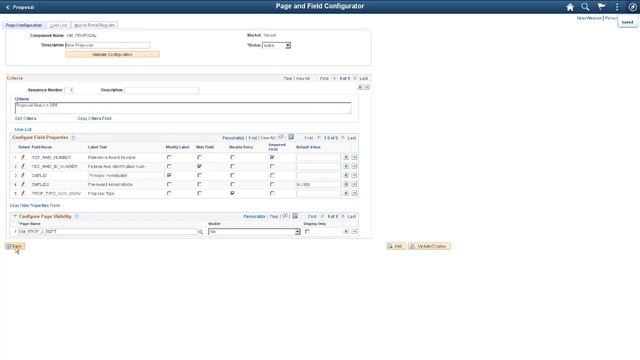This screenshot has width=640, height=360.
Task: Uncheck Disable Entry checkbox in row 5
Action: [x=232, y=193]
